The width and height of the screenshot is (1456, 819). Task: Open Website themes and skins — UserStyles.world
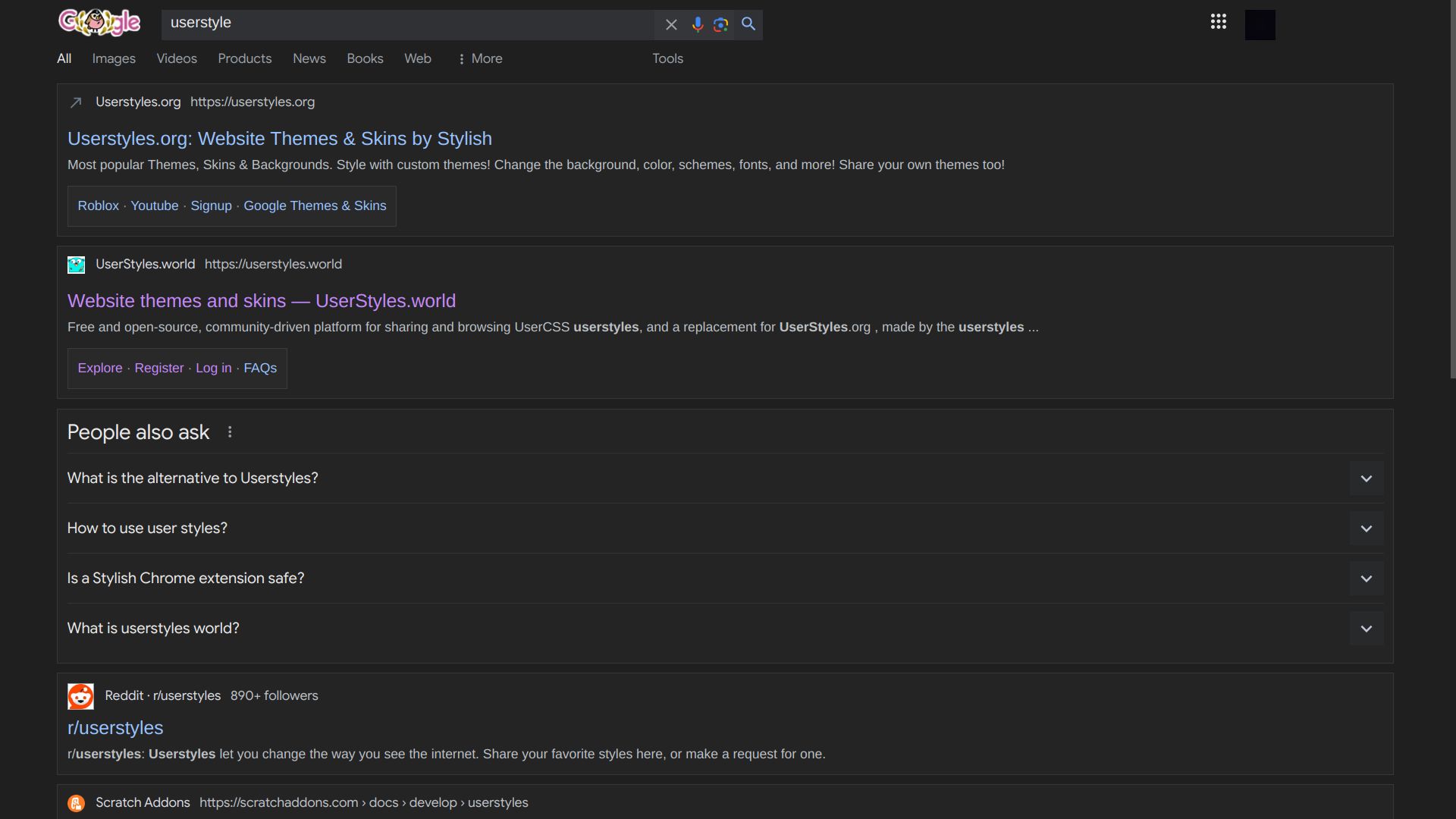click(x=262, y=301)
